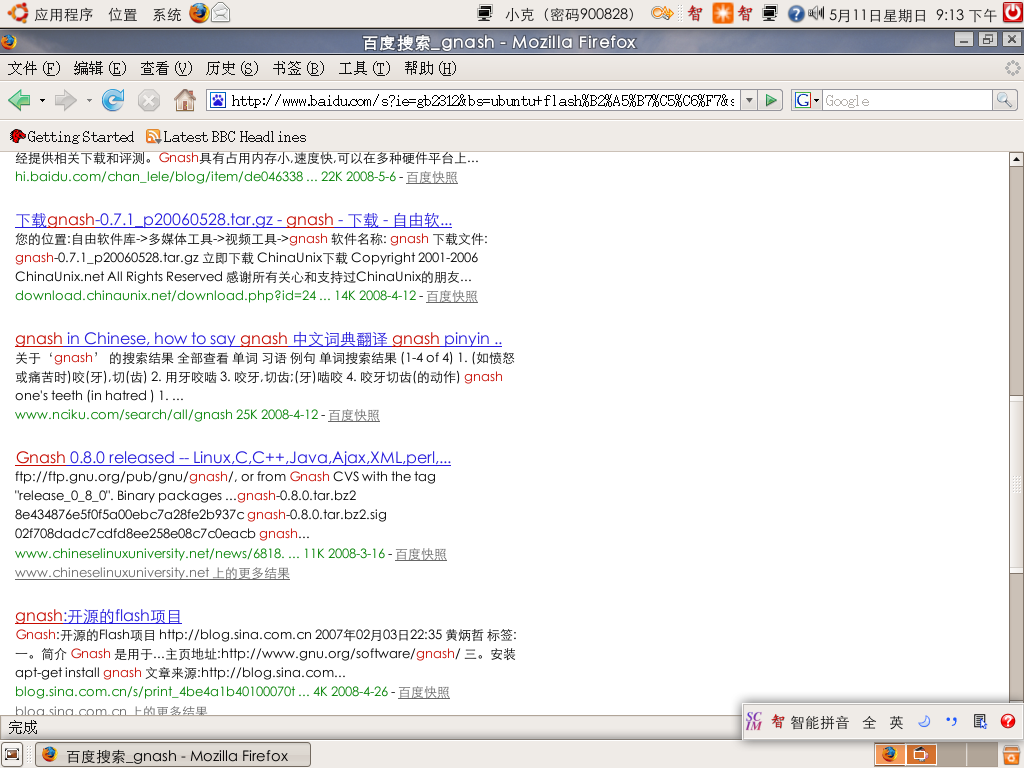Click the Show Desktop button
This screenshot has height=768, width=1024.
point(12,755)
